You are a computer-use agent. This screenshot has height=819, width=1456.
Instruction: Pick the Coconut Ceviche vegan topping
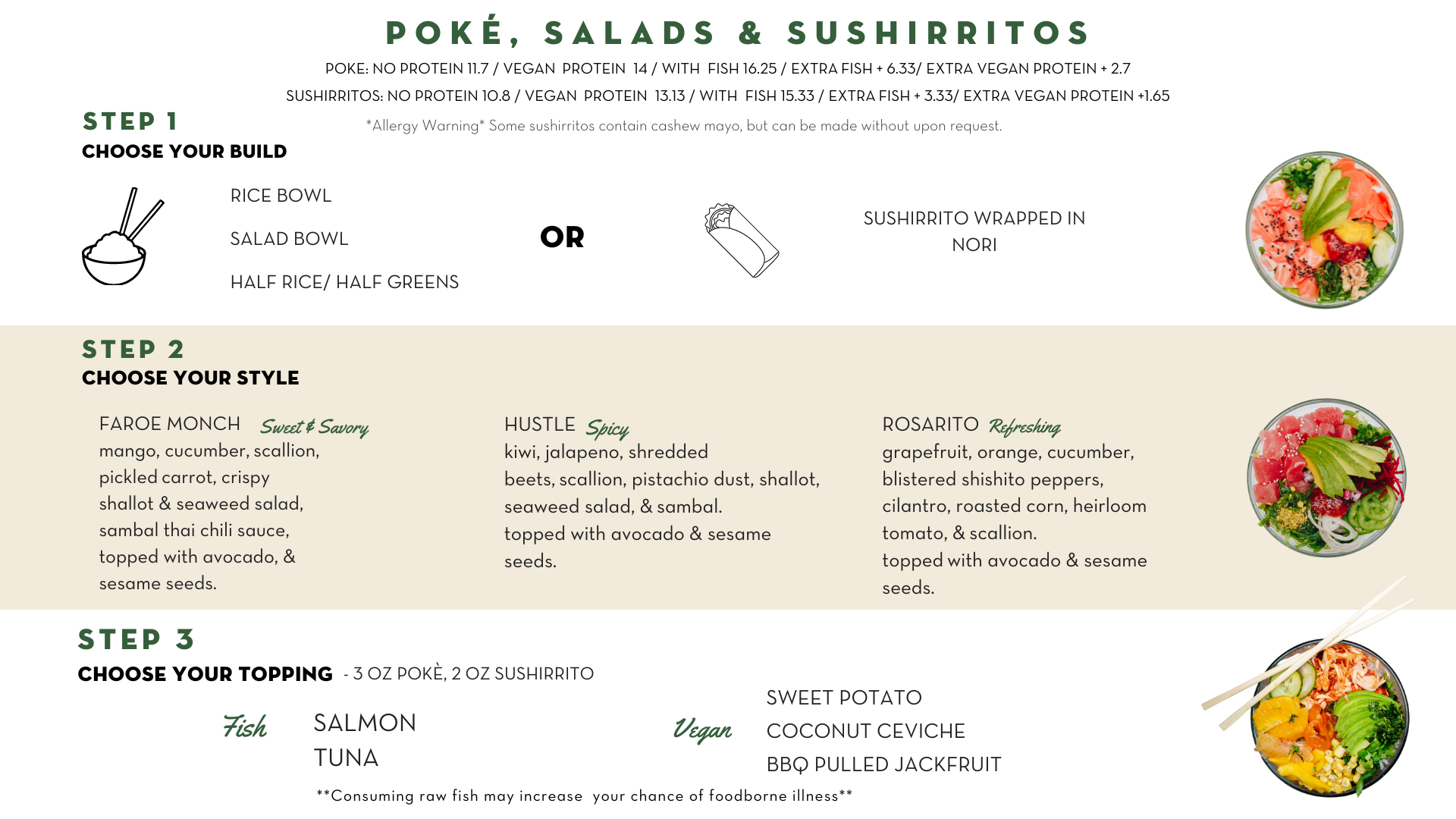click(865, 731)
